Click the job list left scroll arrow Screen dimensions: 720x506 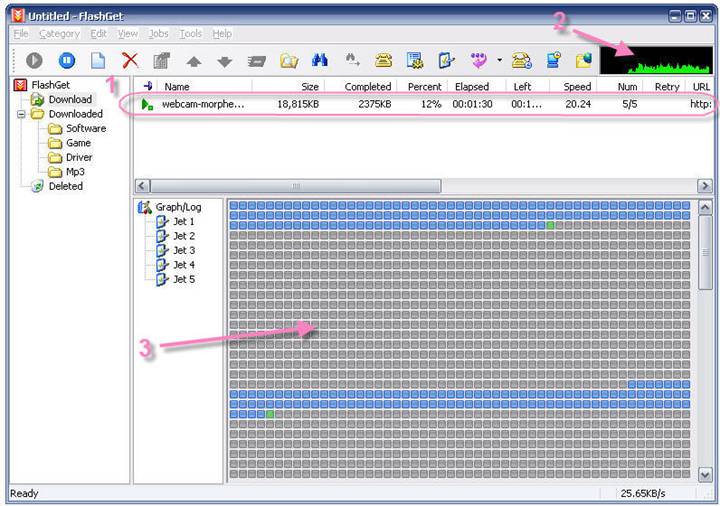tap(142, 186)
